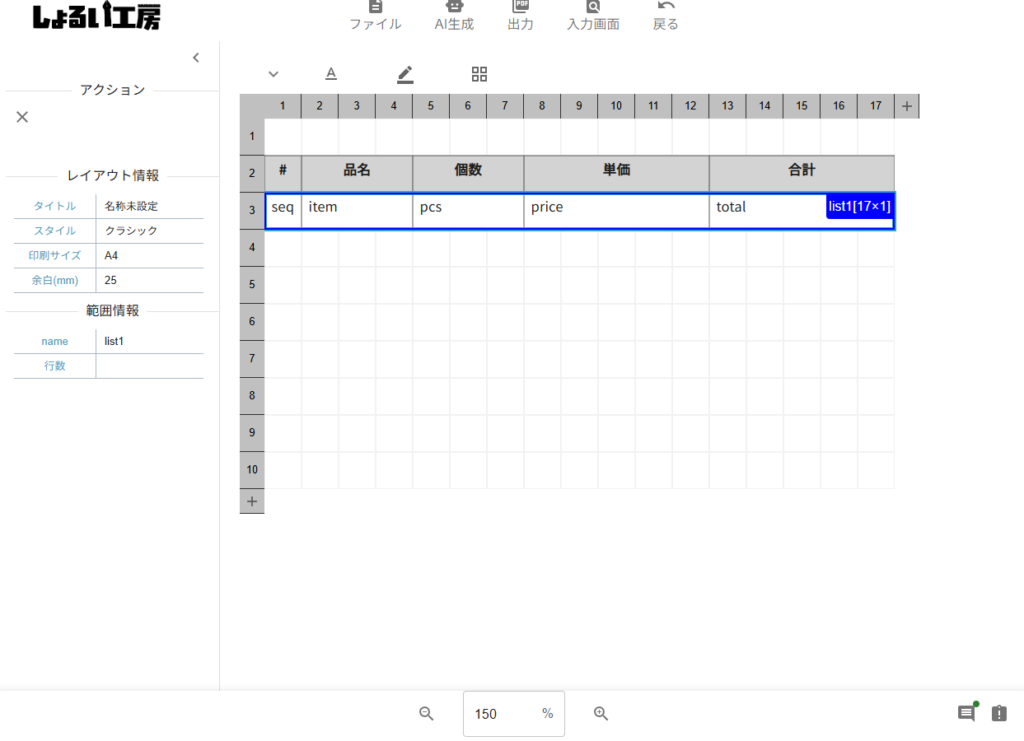This screenshot has width=1024, height=741.
Task: Click the zoom out magnifier
Action: coord(426,713)
